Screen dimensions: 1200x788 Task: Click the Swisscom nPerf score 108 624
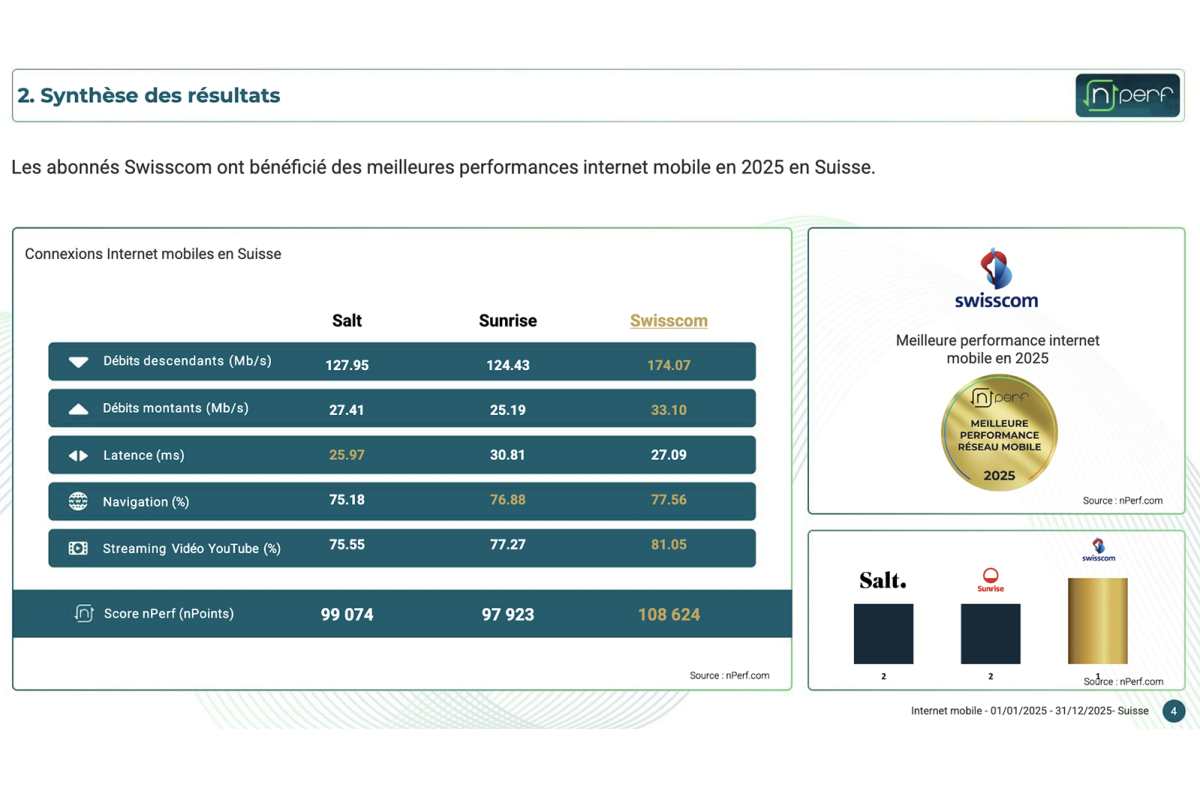(669, 615)
